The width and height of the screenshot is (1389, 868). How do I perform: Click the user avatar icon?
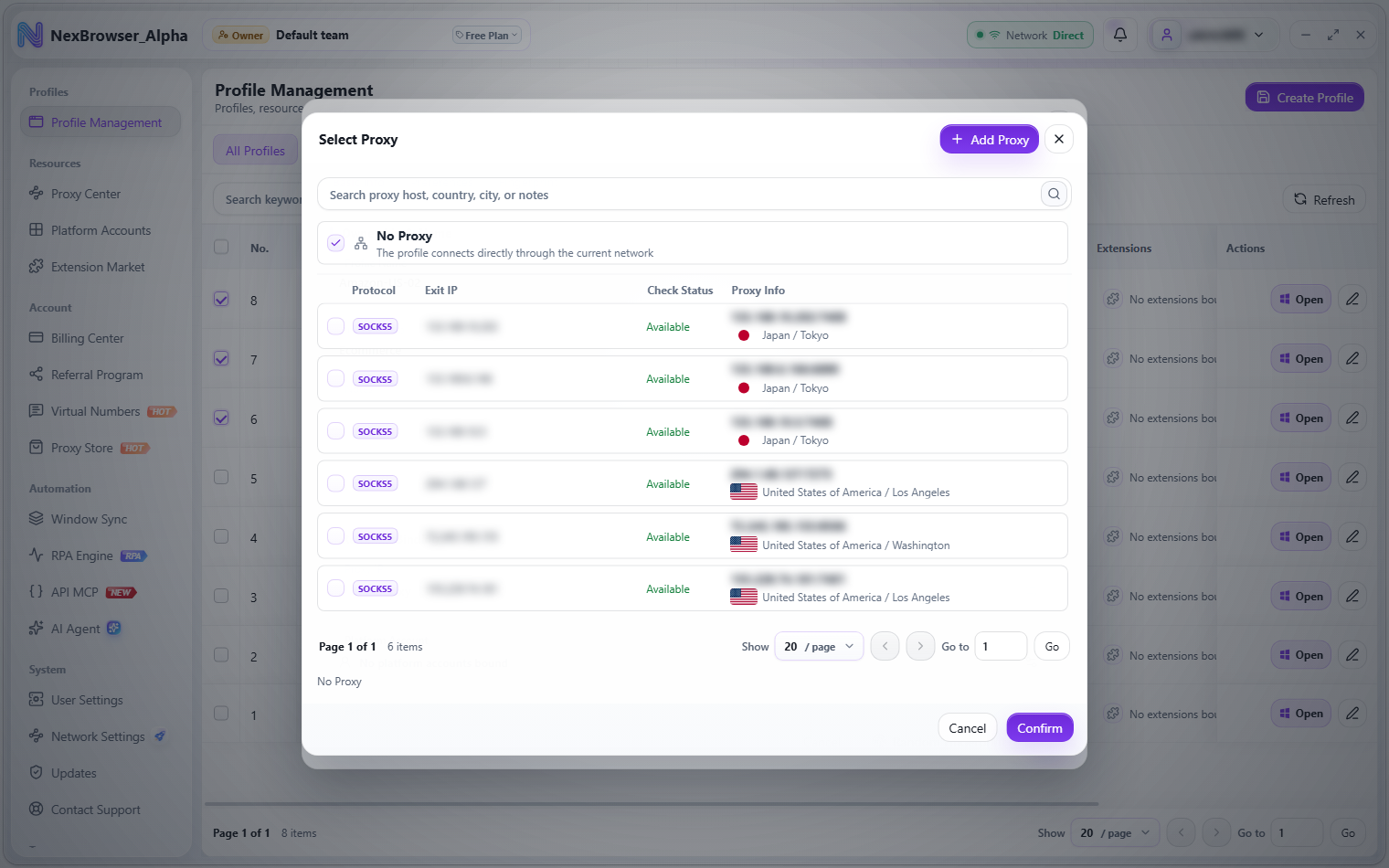click(1167, 35)
